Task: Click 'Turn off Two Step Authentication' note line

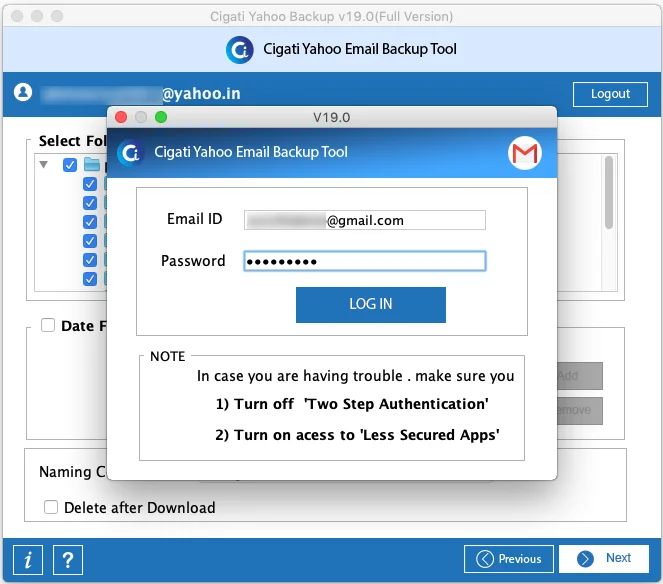Action: 352,404
